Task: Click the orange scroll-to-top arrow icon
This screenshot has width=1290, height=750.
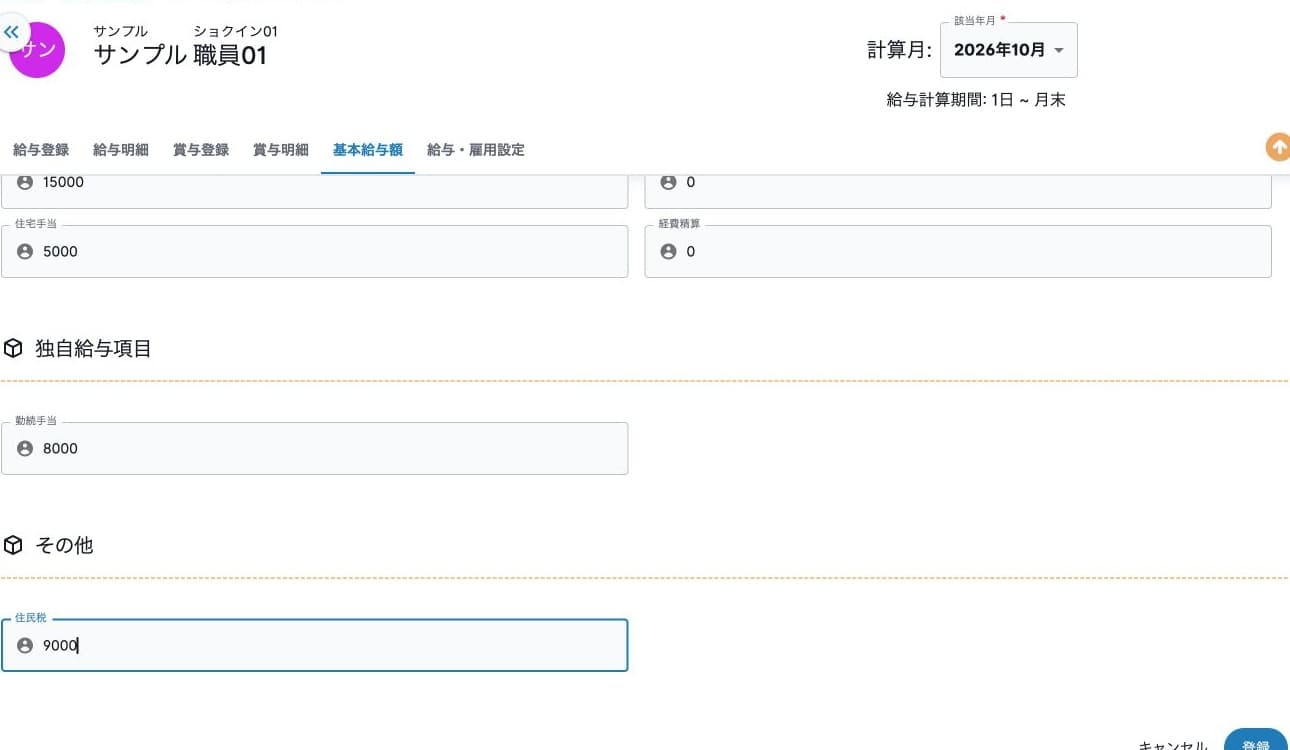Action: 1278,147
